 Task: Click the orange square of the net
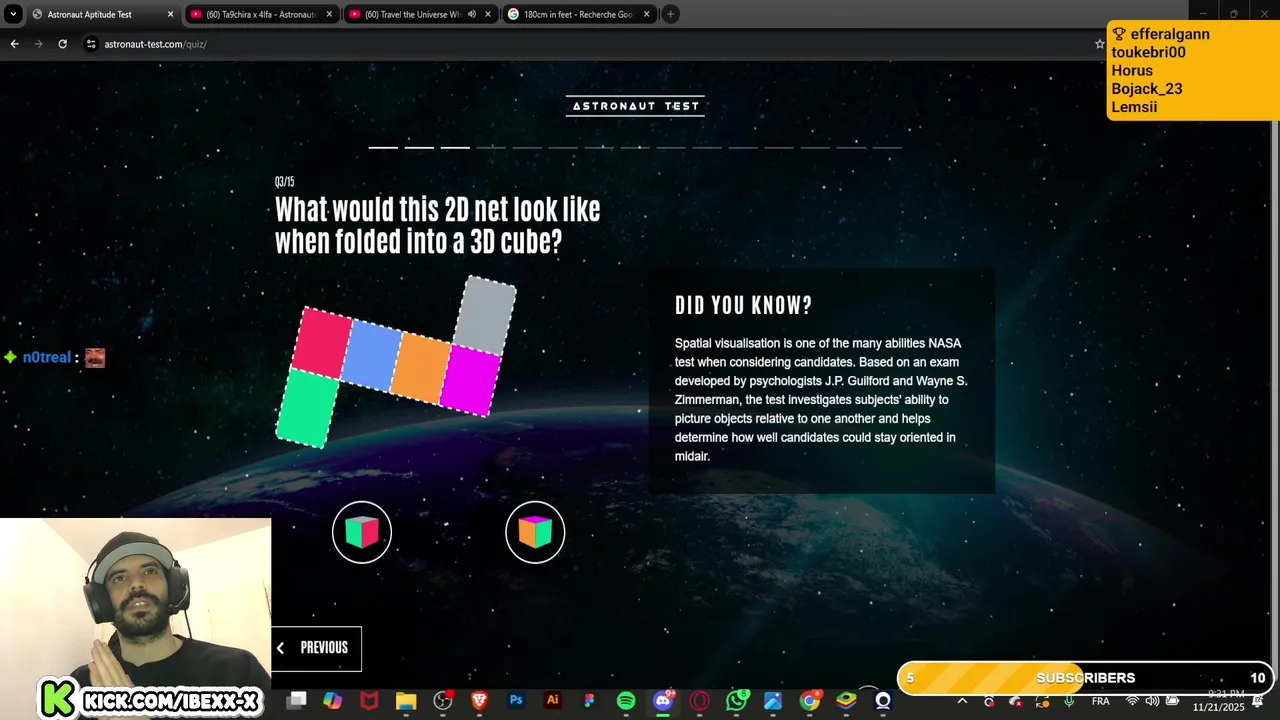tap(421, 367)
